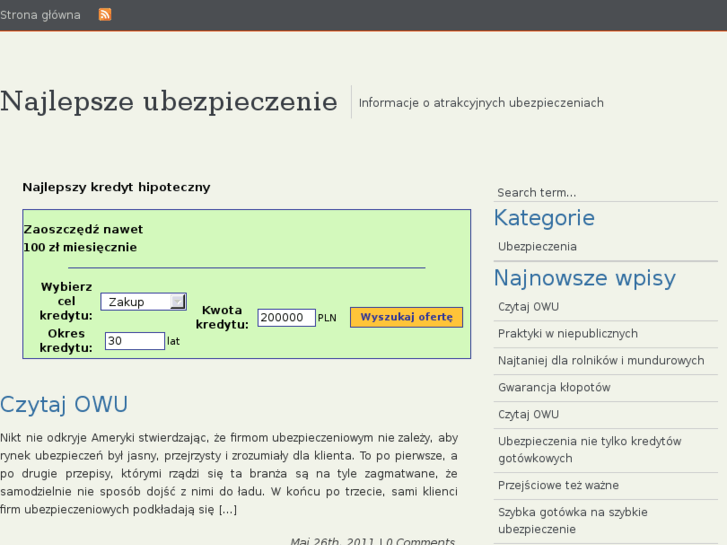Viewport: 727px width, 545px height.
Task: Open Szybka gotówka na szybkie ubezpieczenie post
Action: click(573, 520)
